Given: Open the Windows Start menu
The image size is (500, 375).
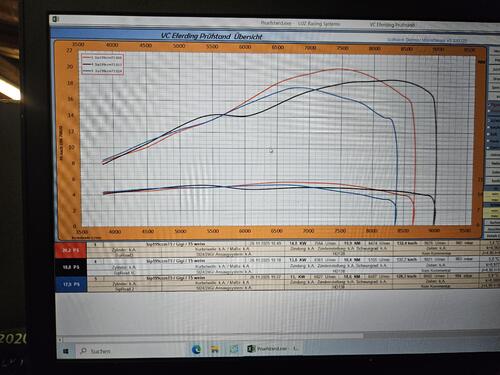Looking at the screenshot, I should pyautogui.click(x=66, y=351).
